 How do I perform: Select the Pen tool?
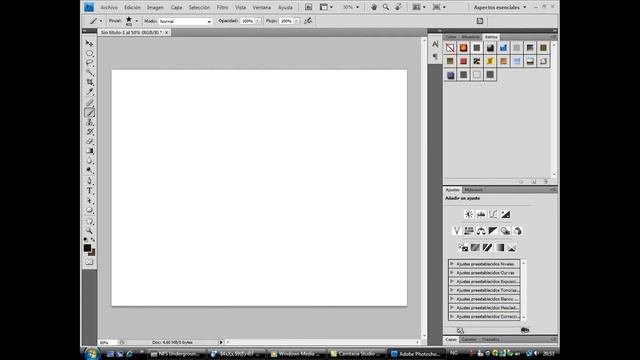pos(89,181)
